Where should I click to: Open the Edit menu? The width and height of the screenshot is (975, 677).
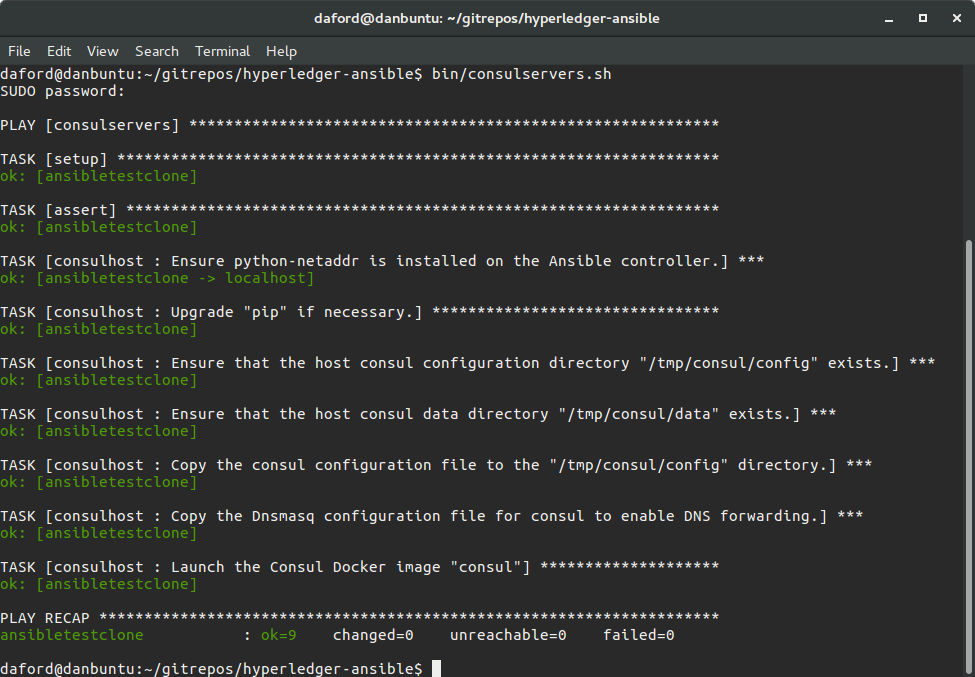tap(59, 51)
